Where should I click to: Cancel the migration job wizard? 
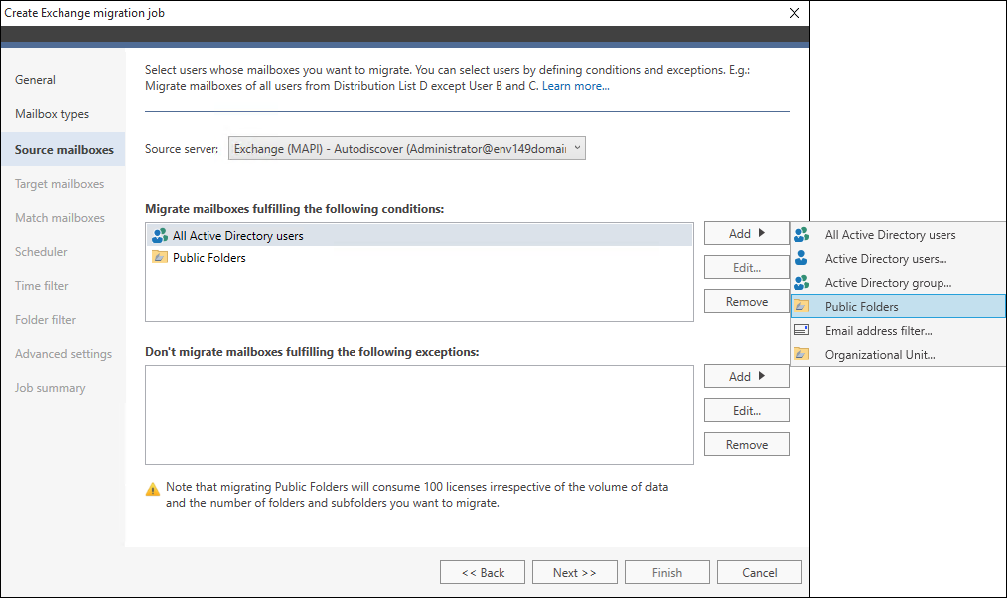tap(759, 572)
